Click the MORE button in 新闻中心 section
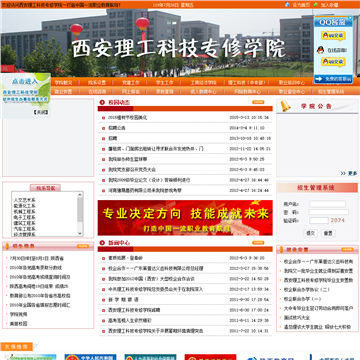 258,243
